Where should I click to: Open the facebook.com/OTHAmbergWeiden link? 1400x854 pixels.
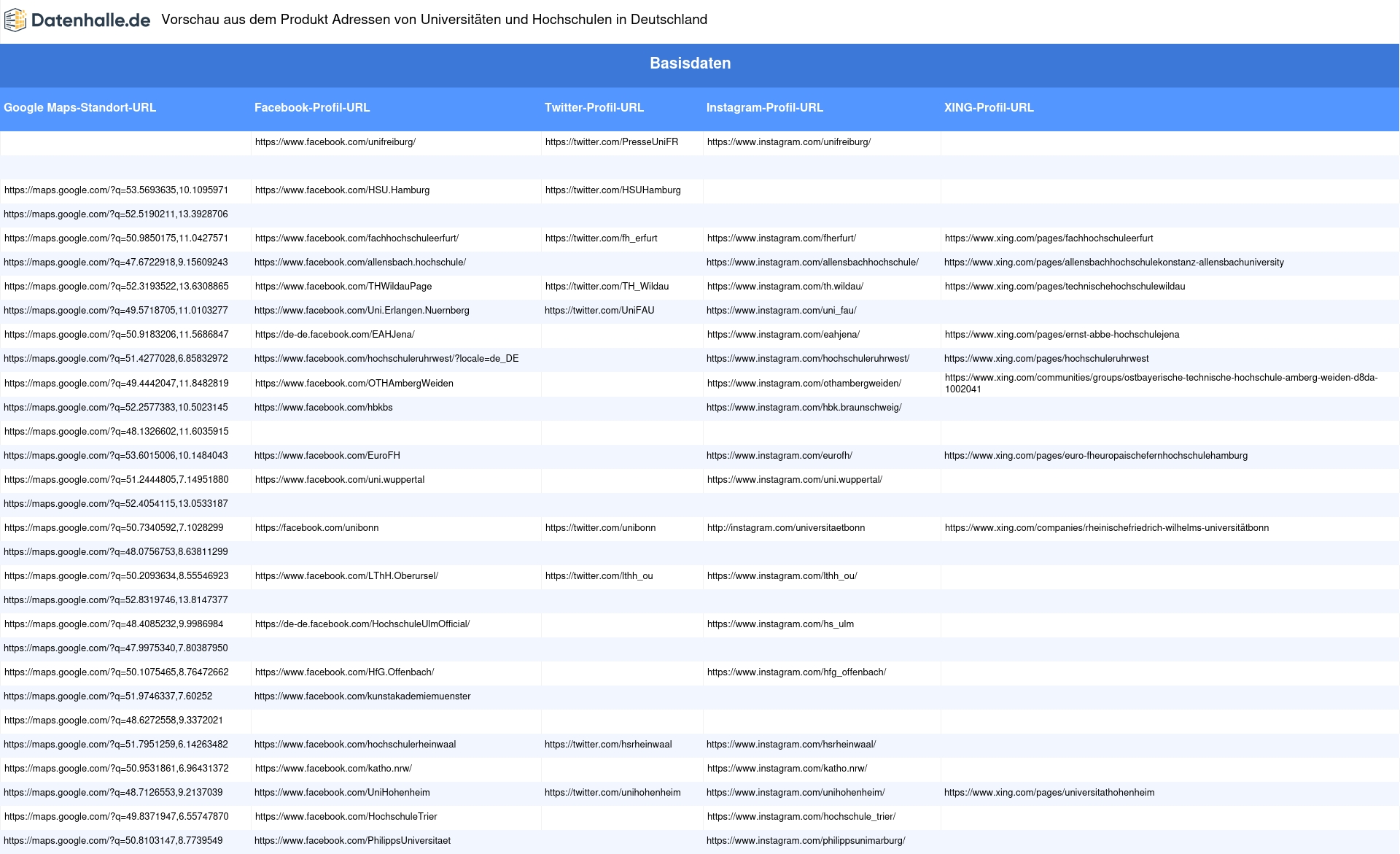pyautogui.click(x=354, y=384)
